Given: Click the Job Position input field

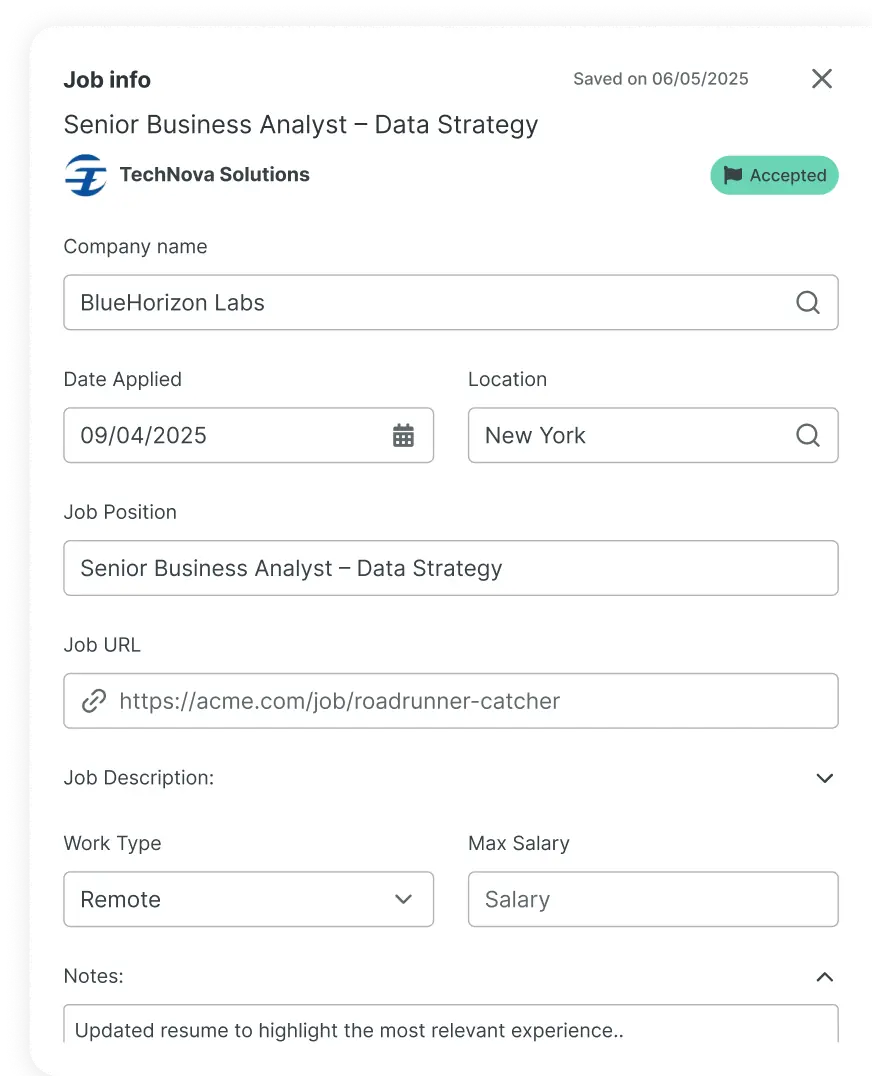Looking at the screenshot, I should [x=450, y=568].
